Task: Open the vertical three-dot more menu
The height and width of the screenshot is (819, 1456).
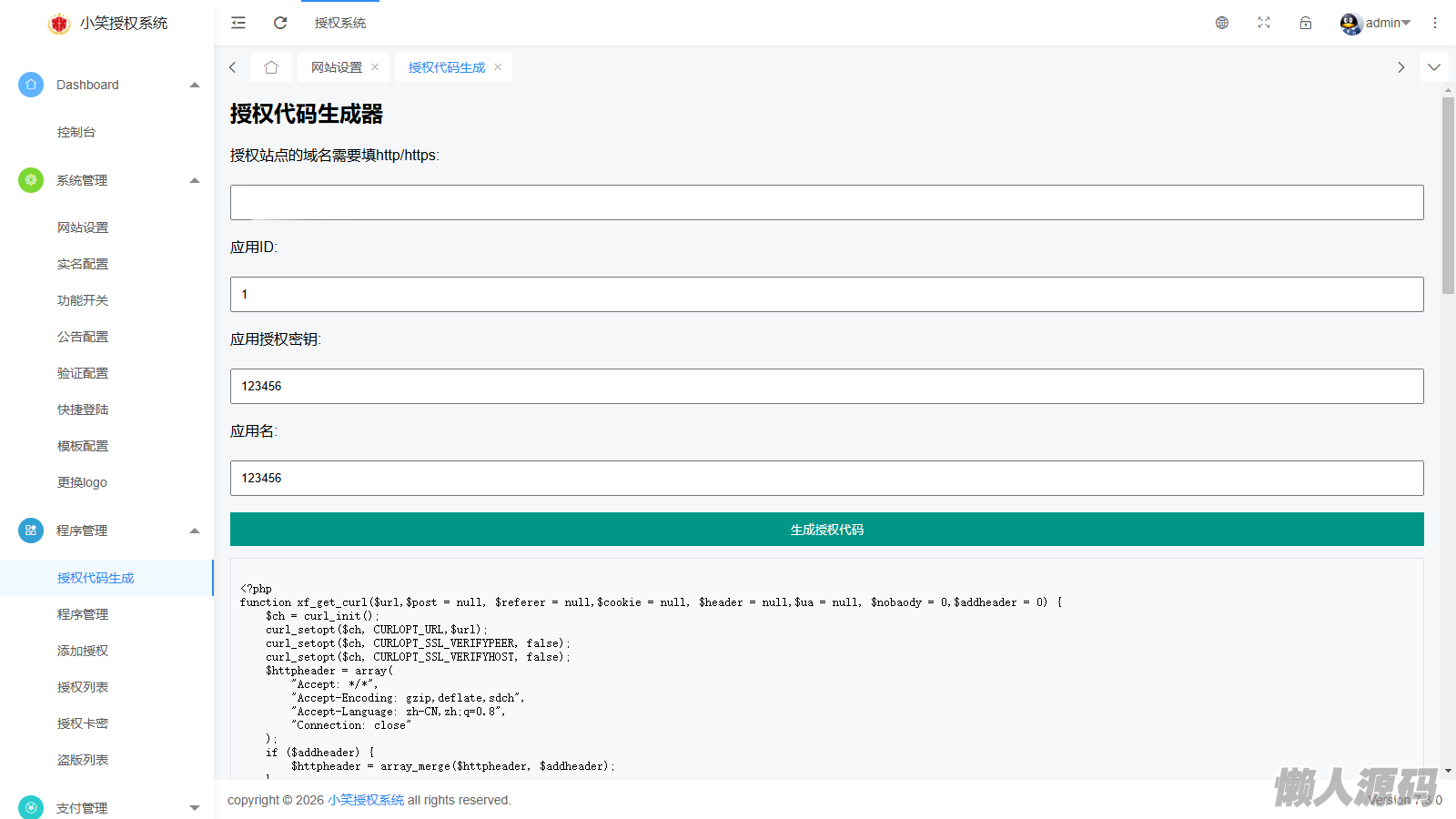Action: [1435, 23]
